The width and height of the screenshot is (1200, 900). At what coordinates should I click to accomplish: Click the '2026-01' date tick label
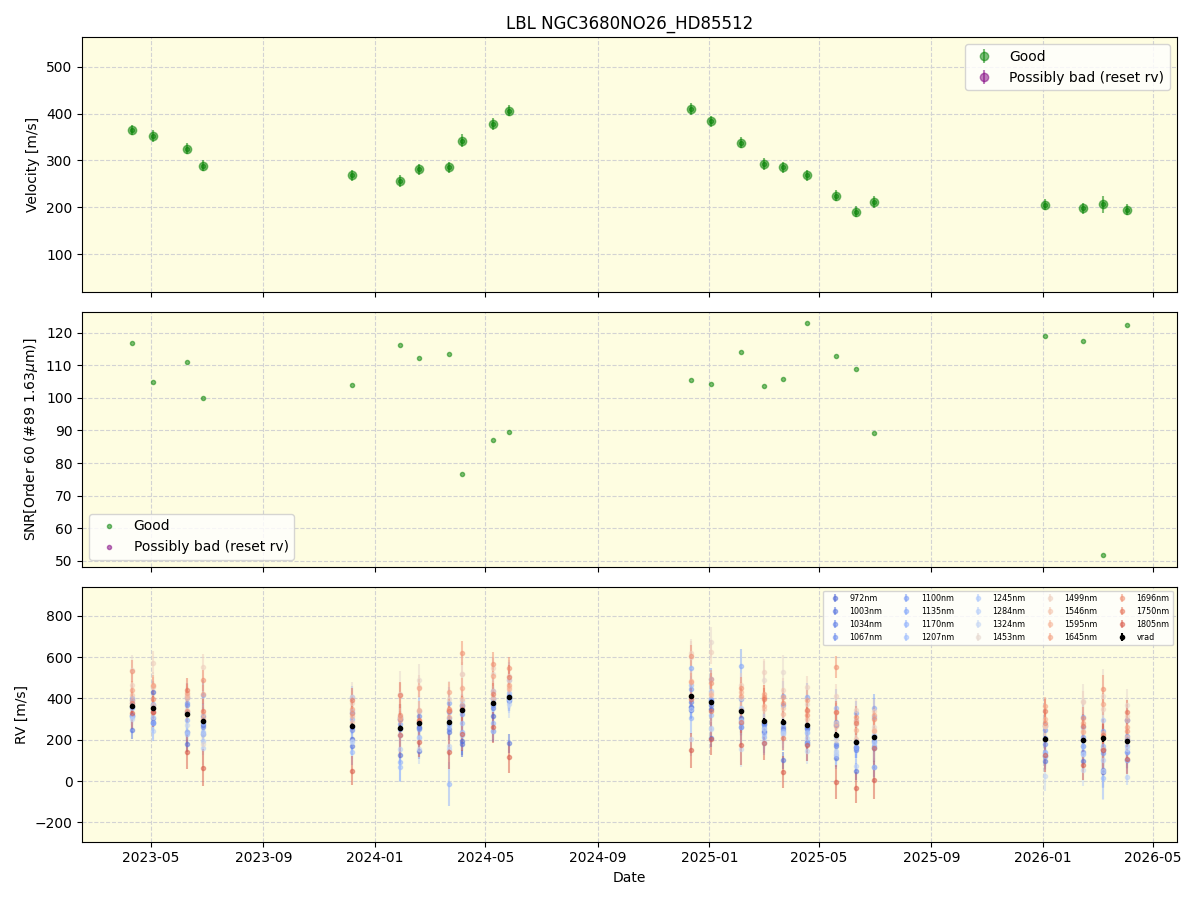[x=1043, y=857]
